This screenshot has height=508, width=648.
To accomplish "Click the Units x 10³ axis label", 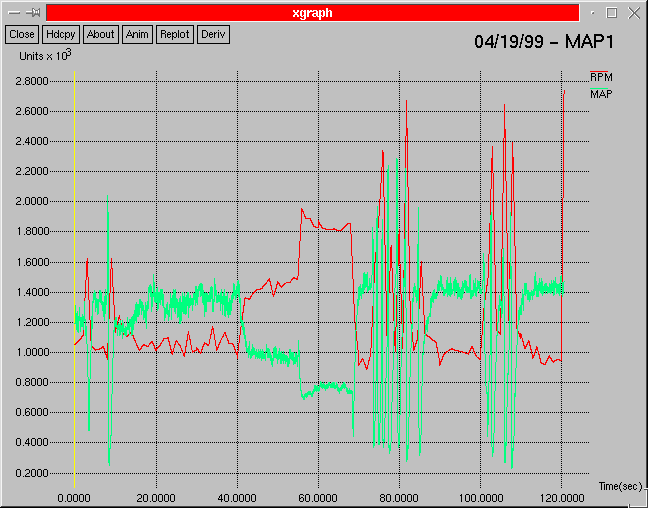I will [45, 55].
